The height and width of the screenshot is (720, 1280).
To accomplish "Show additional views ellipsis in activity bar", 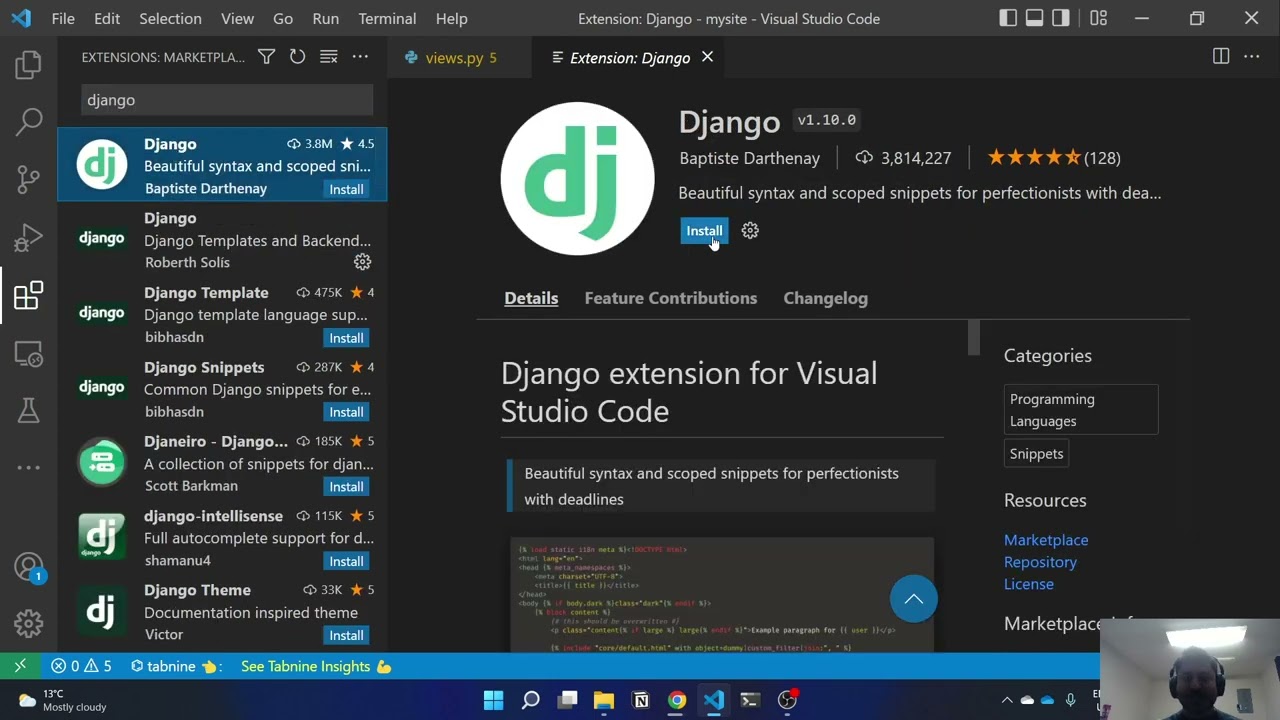I will point(28,467).
